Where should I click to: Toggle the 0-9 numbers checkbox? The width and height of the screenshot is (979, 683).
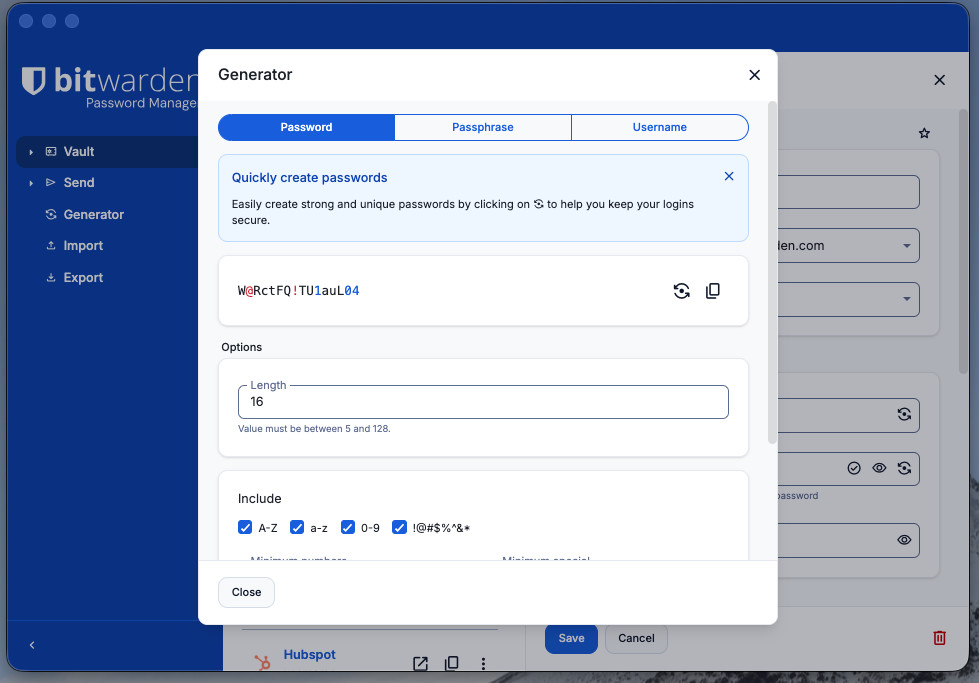tap(348, 528)
